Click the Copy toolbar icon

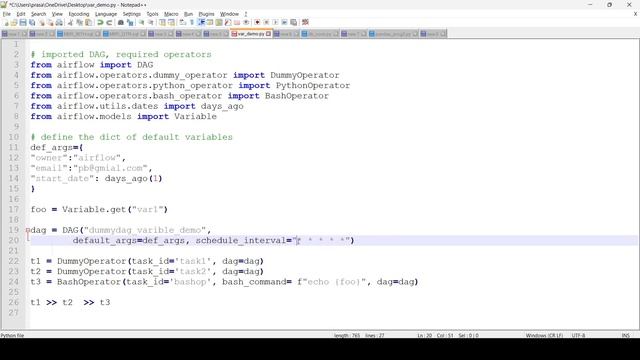[x=79, y=22]
